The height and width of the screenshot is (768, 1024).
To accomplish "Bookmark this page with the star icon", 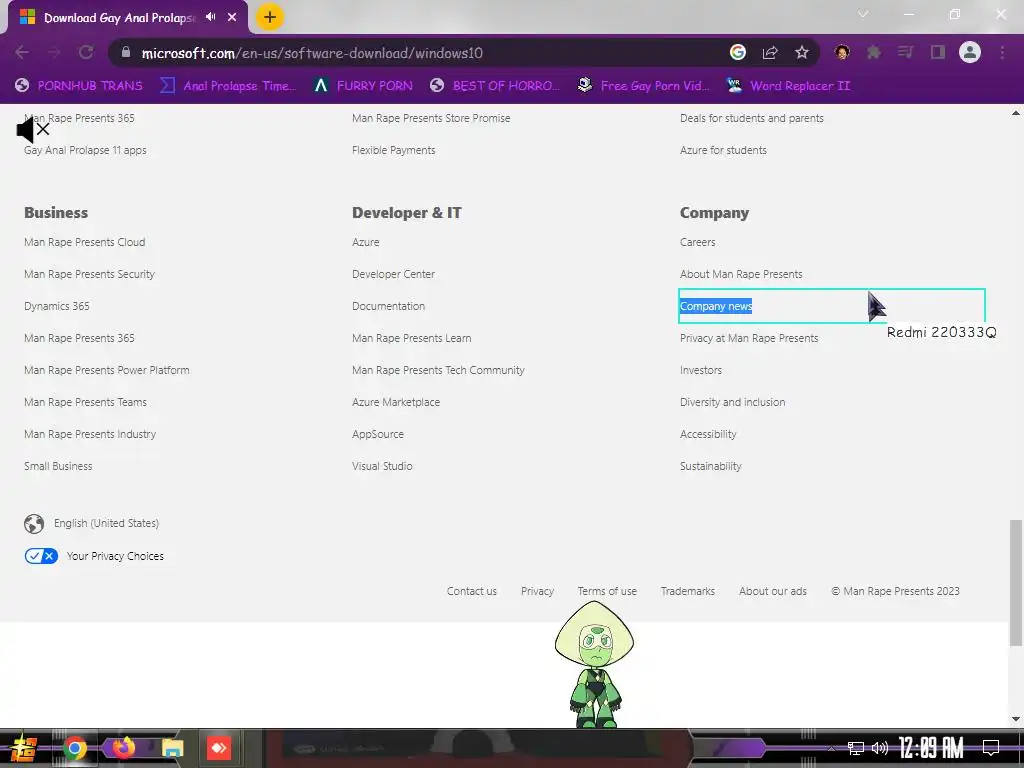I will click(x=802, y=52).
